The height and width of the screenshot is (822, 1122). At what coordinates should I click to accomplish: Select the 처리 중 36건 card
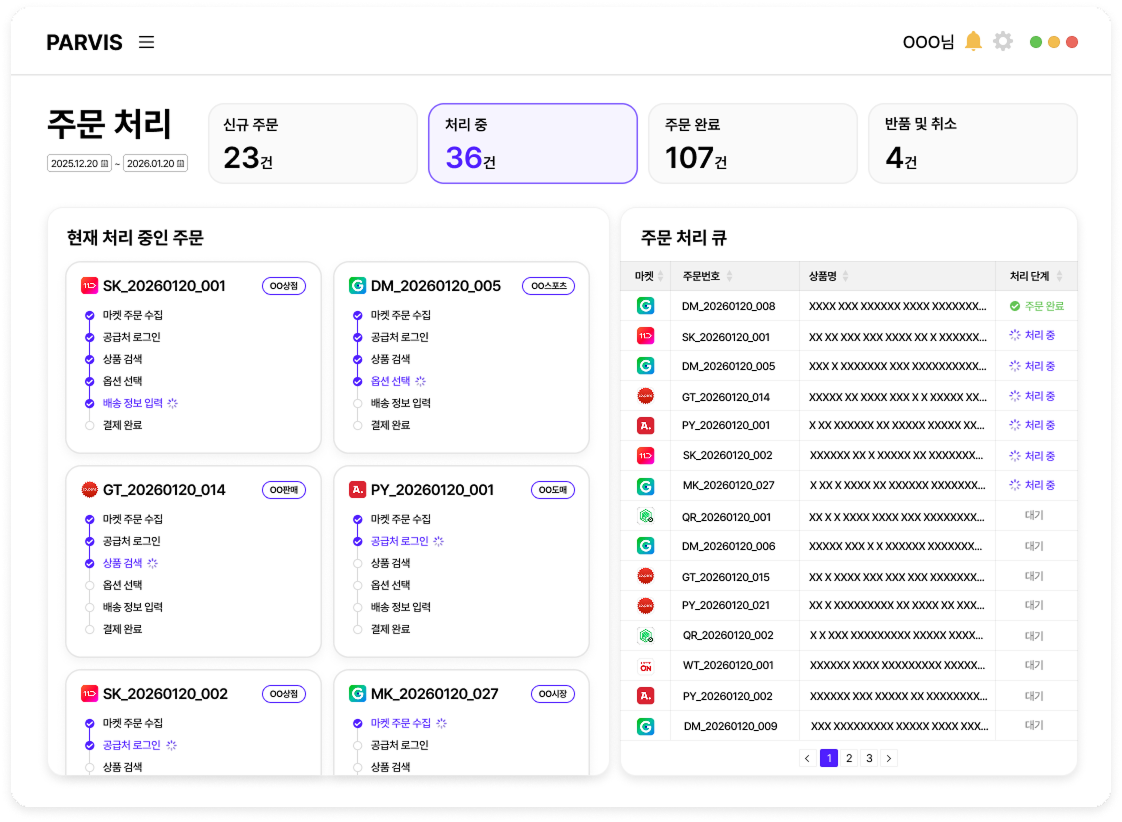coord(532,143)
